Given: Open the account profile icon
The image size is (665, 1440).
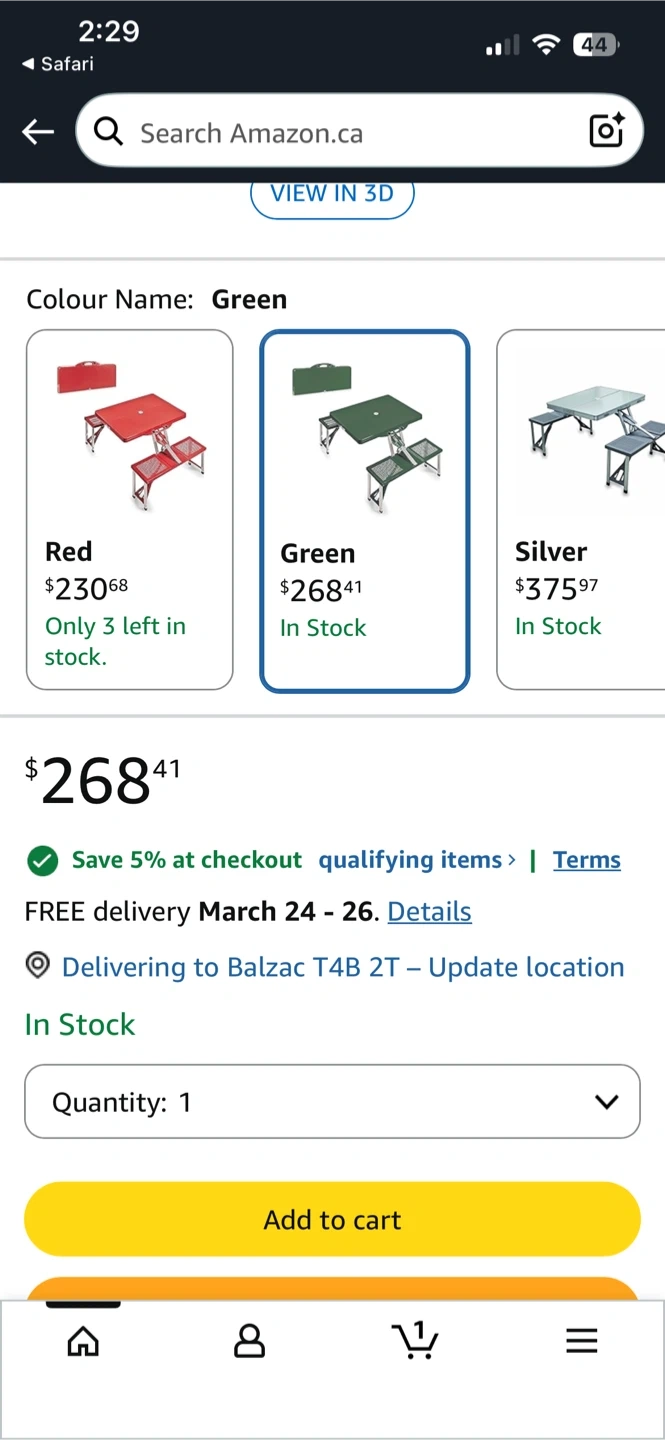Looking at the screenshot, I should [x=249, y=1341].
